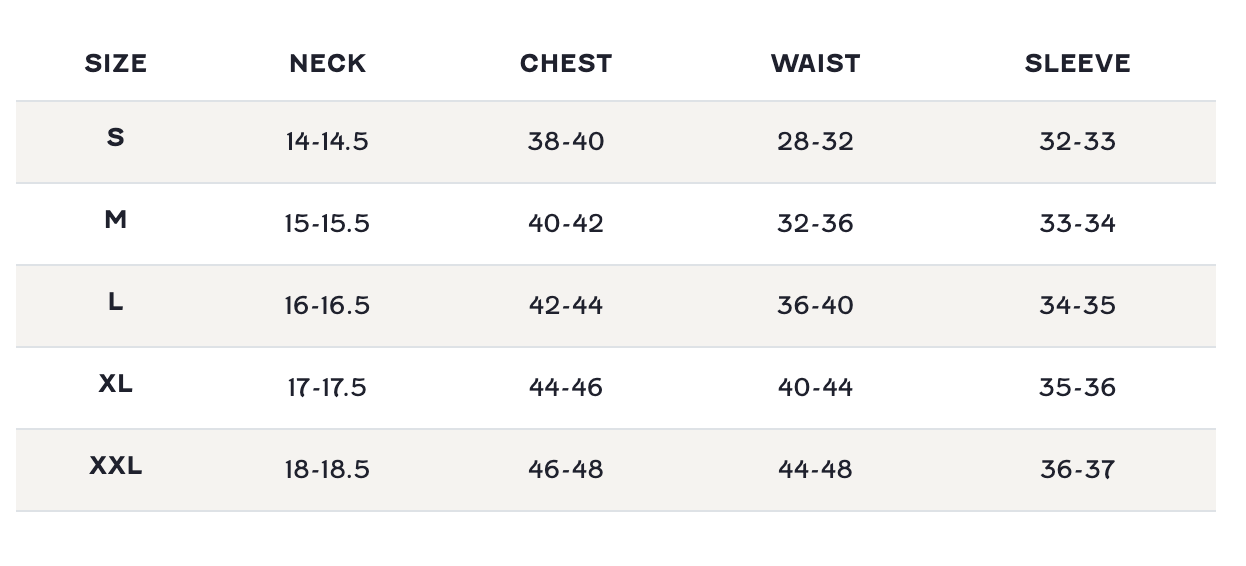Click the SLEEVE column header
The height and width of the screenshot is (566, 1246).
(x=1077, y=63)
